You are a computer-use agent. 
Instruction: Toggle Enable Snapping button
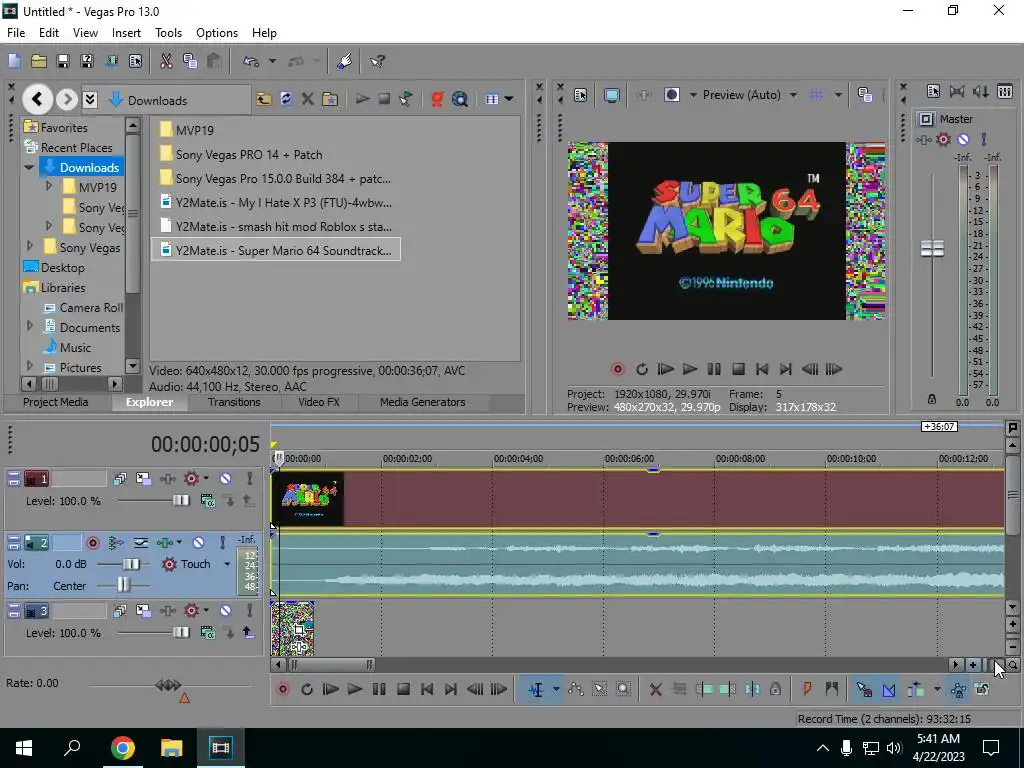[x=864, y=690]
